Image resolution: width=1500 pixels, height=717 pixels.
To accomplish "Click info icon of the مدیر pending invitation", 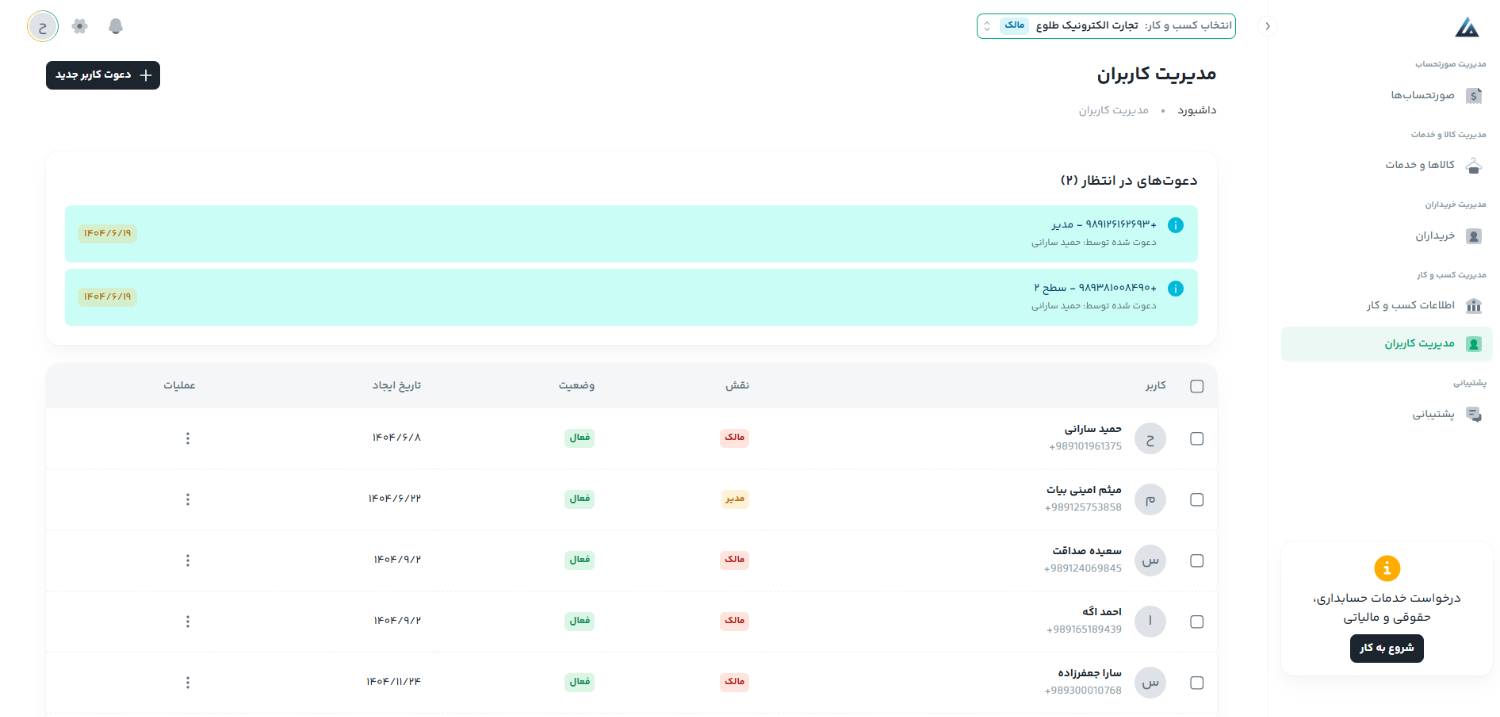I will click(1176, 225).
